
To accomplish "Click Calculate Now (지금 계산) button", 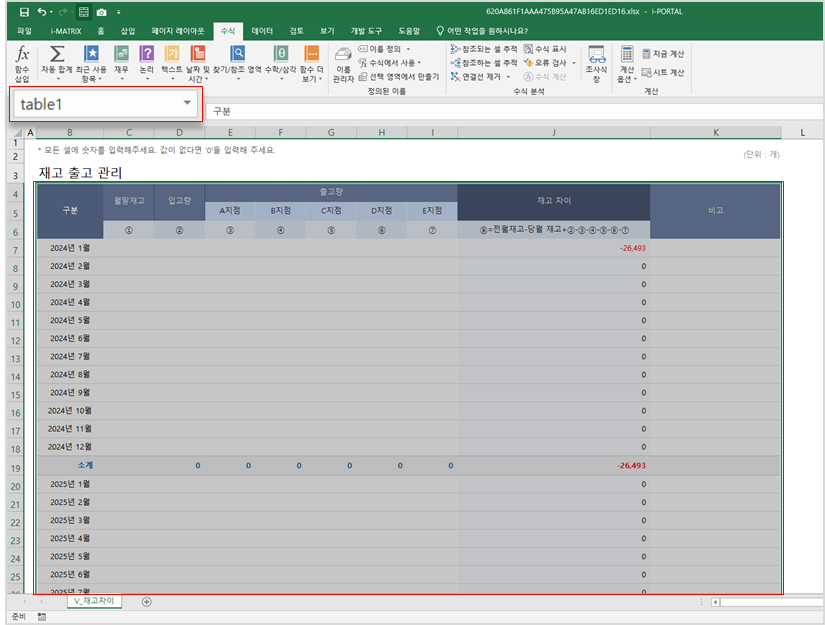I will pyautogui.click(x=663, y=54).
